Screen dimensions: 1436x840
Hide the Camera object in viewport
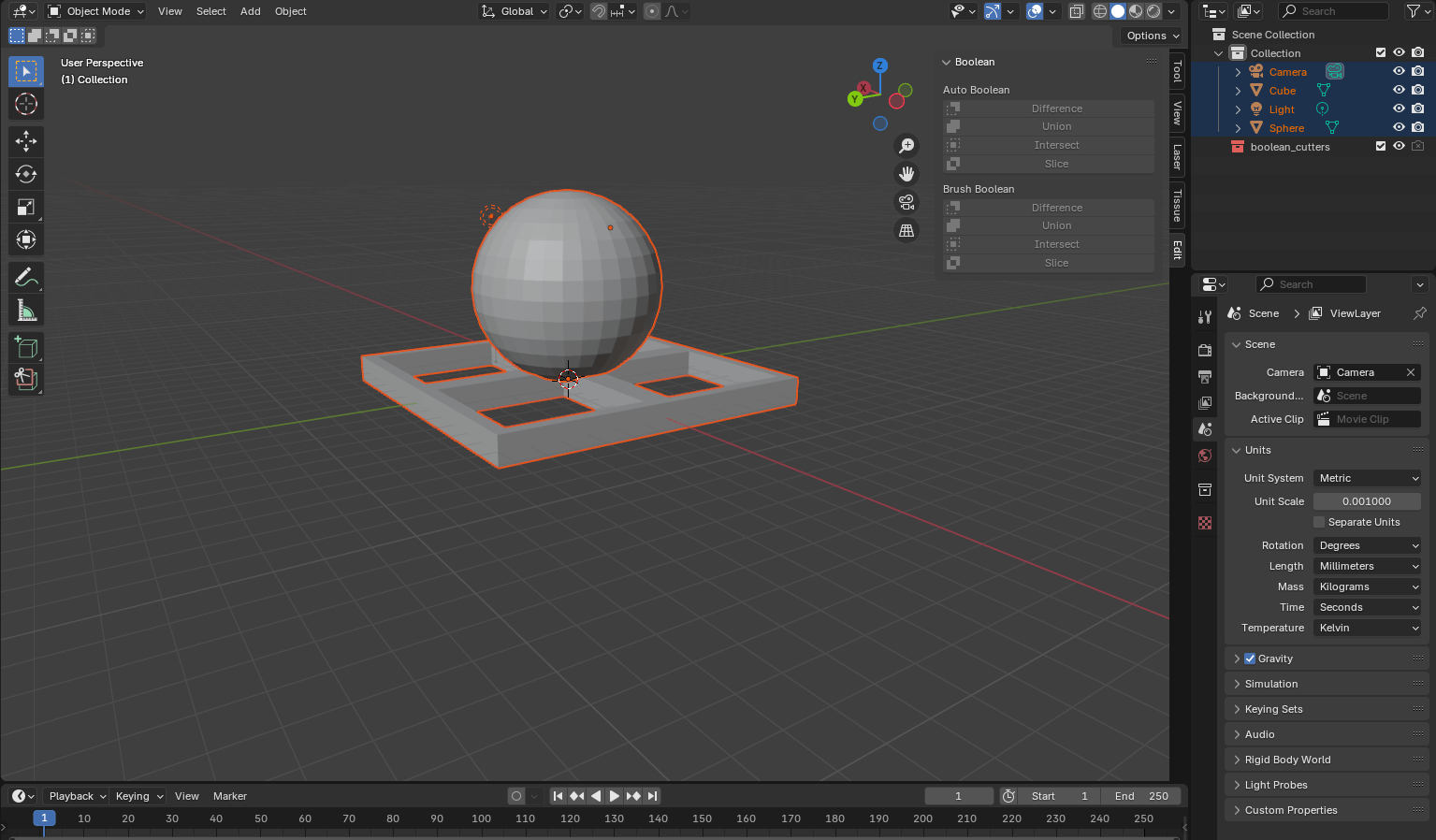[x=1399, y=71]
